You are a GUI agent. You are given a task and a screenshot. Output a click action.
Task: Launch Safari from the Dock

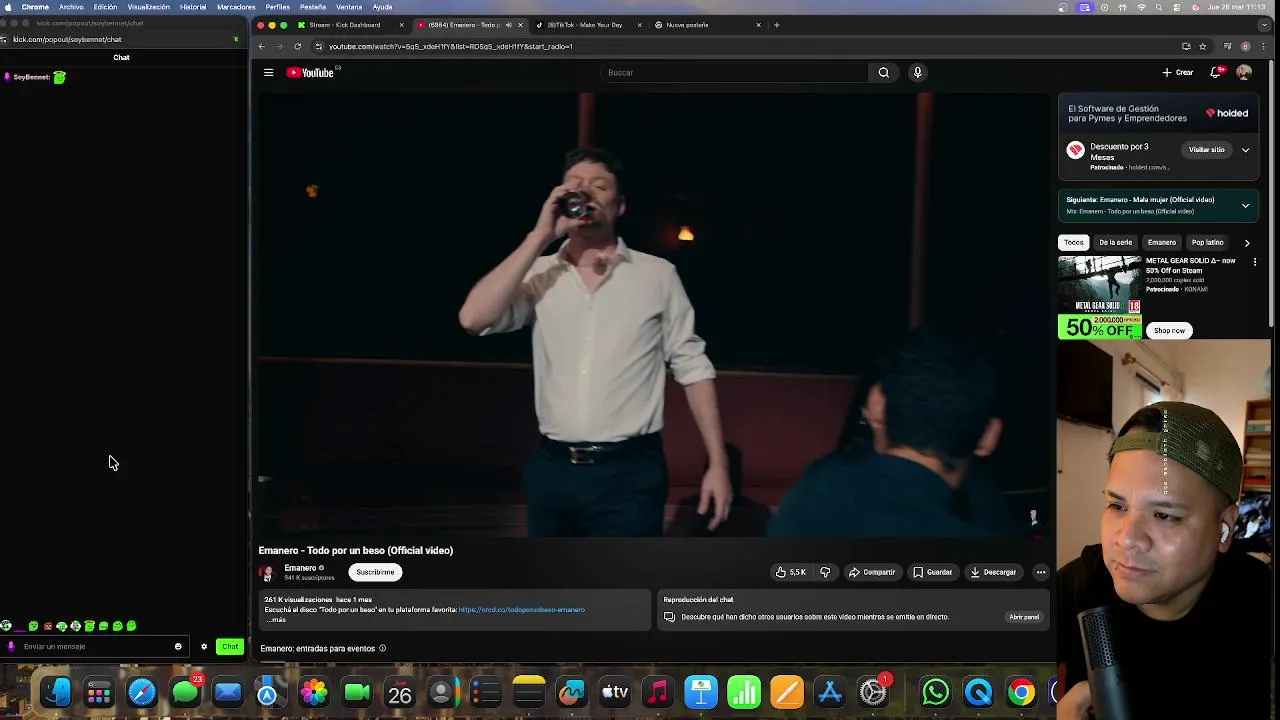[142, 692]
